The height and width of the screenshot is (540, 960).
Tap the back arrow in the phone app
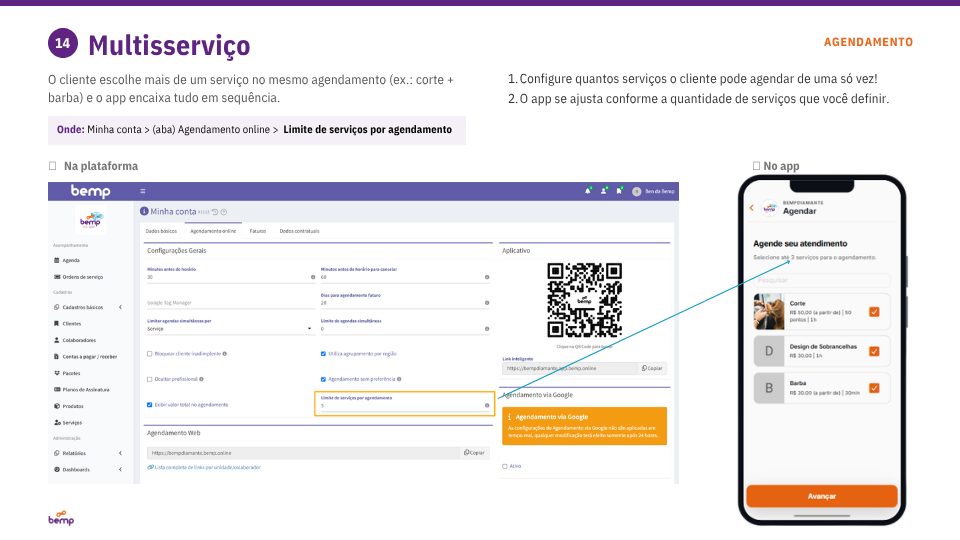coord(752,208)
